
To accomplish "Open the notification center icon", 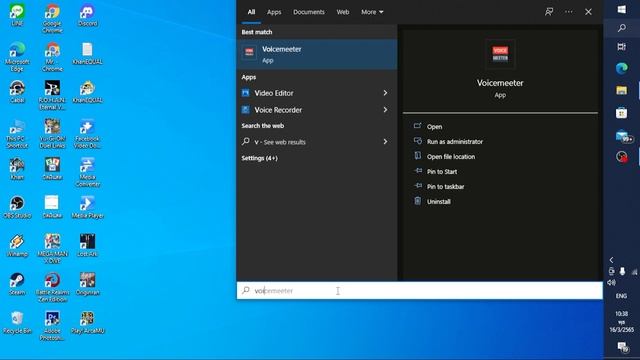I will pos(622,347).
